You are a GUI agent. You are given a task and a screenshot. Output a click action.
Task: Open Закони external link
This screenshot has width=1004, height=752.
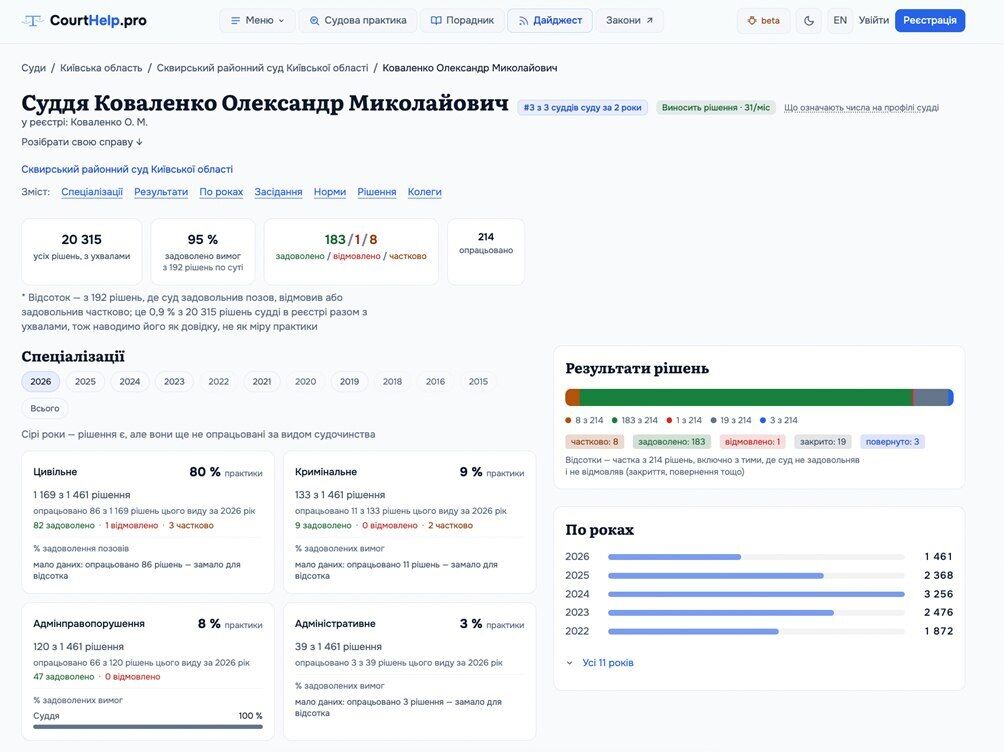[x=629, y=20]
